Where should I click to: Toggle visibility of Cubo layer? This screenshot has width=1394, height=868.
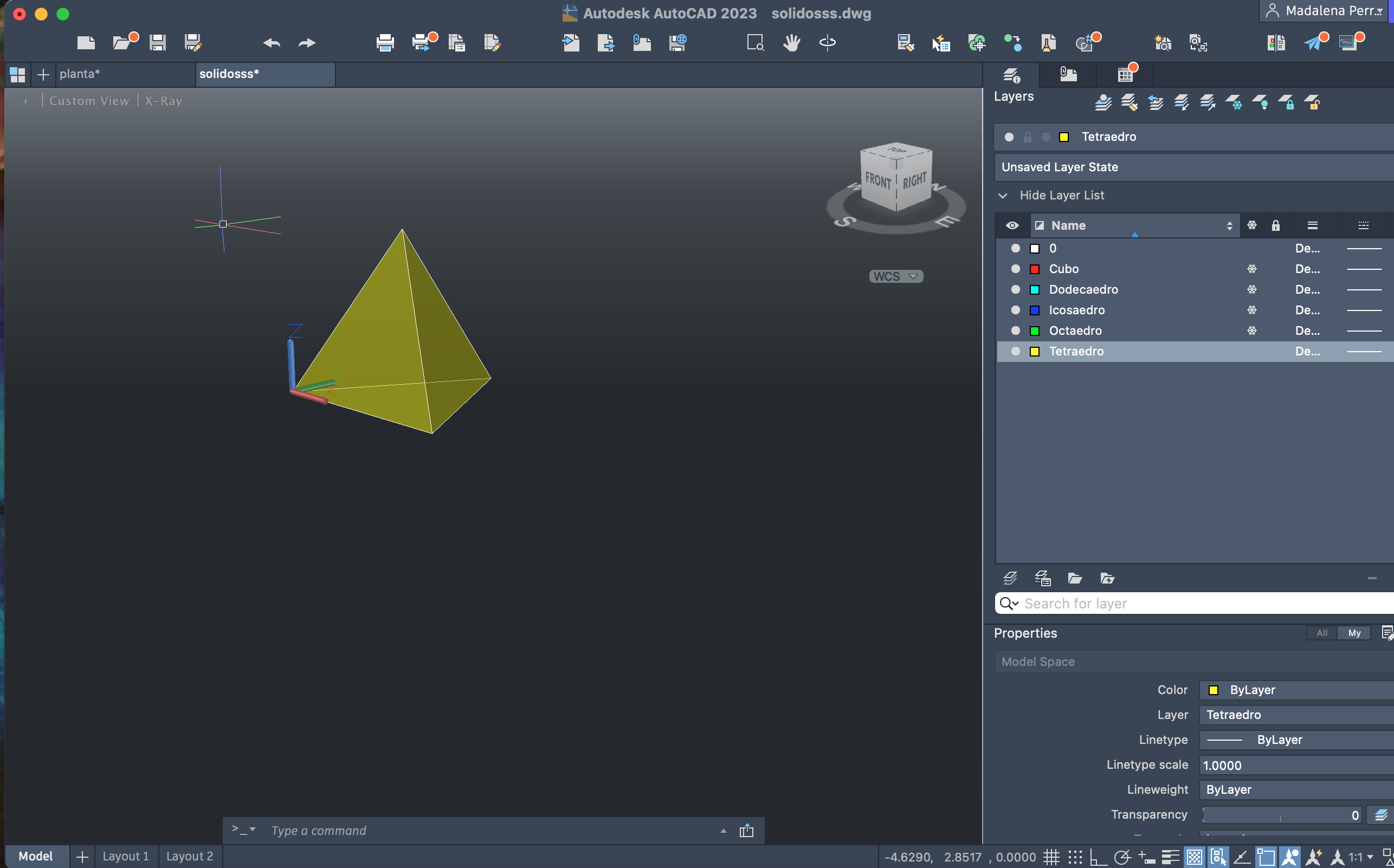[1015, 269]
